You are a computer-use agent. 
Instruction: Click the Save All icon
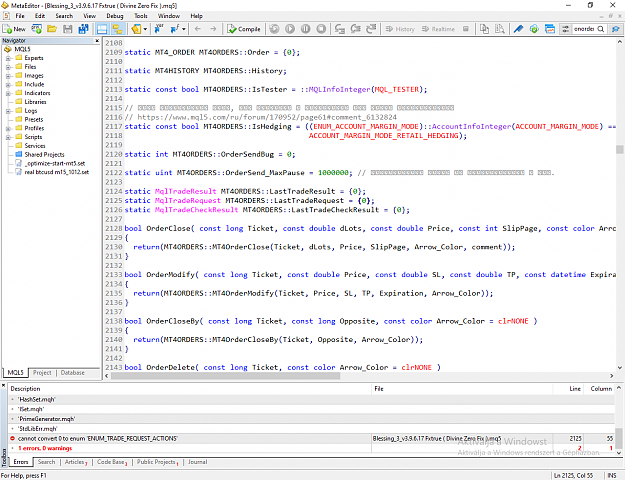(83, 29)
